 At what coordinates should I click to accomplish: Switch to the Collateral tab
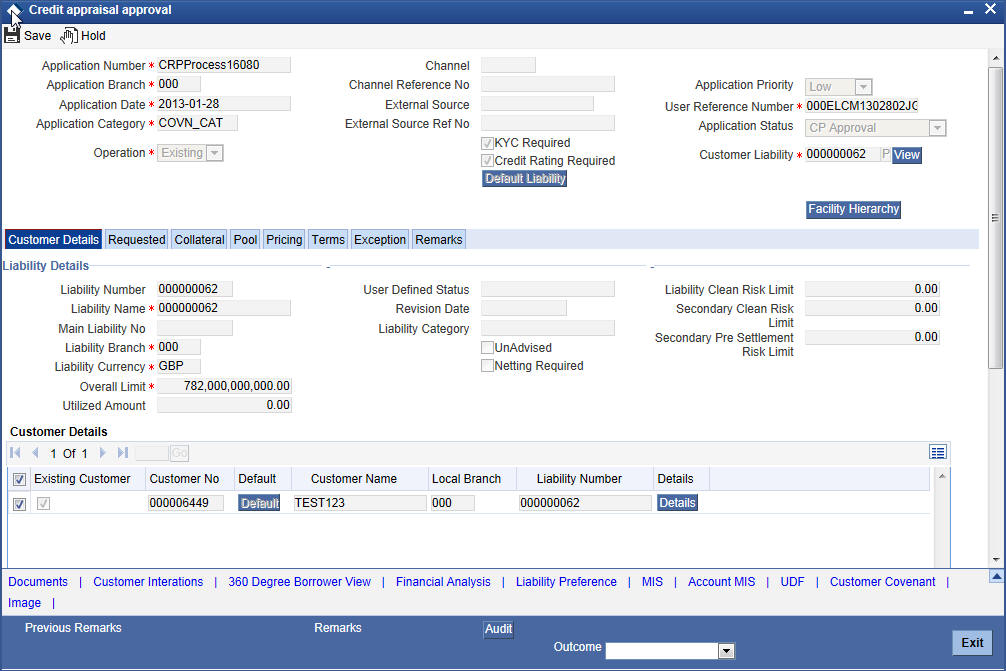[x=200, y=240]
